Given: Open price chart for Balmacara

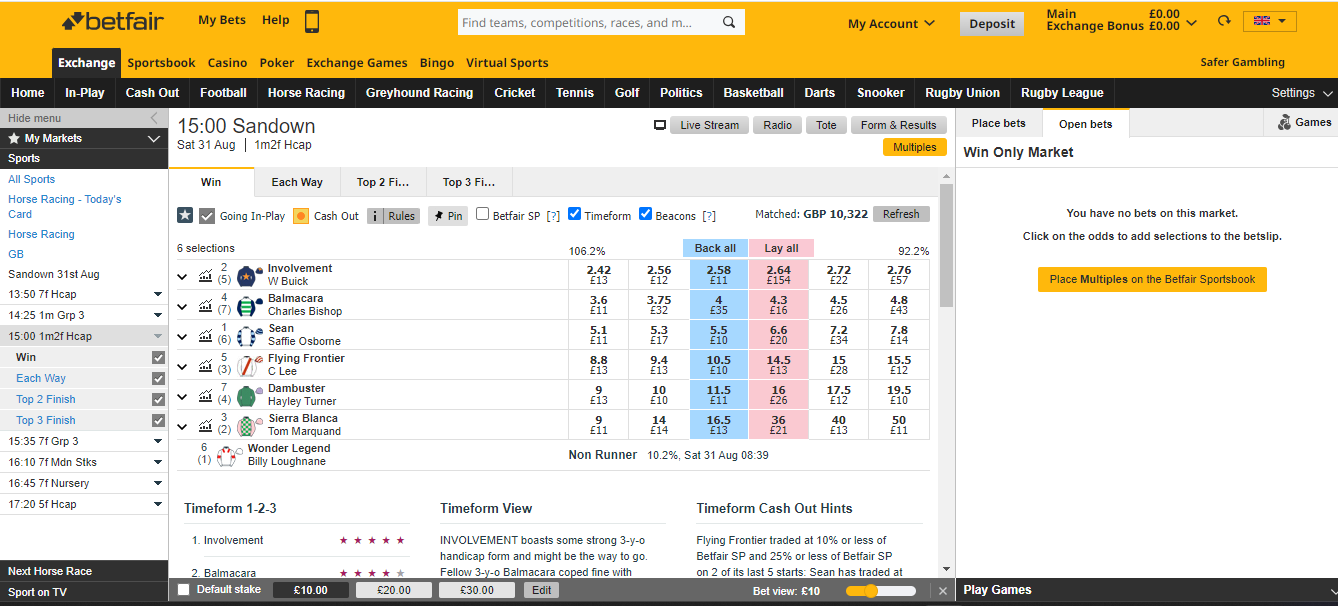Looking at the screenshot, I should click(206, 305).
